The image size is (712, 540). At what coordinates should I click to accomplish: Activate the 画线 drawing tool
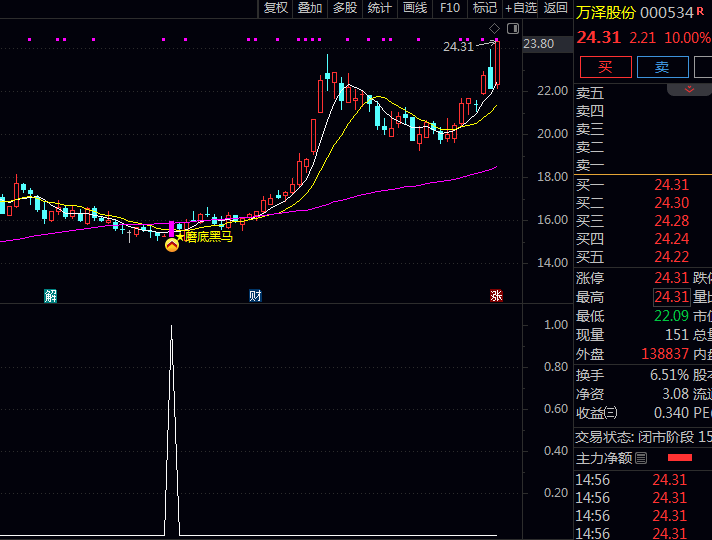tap(415, 8)
